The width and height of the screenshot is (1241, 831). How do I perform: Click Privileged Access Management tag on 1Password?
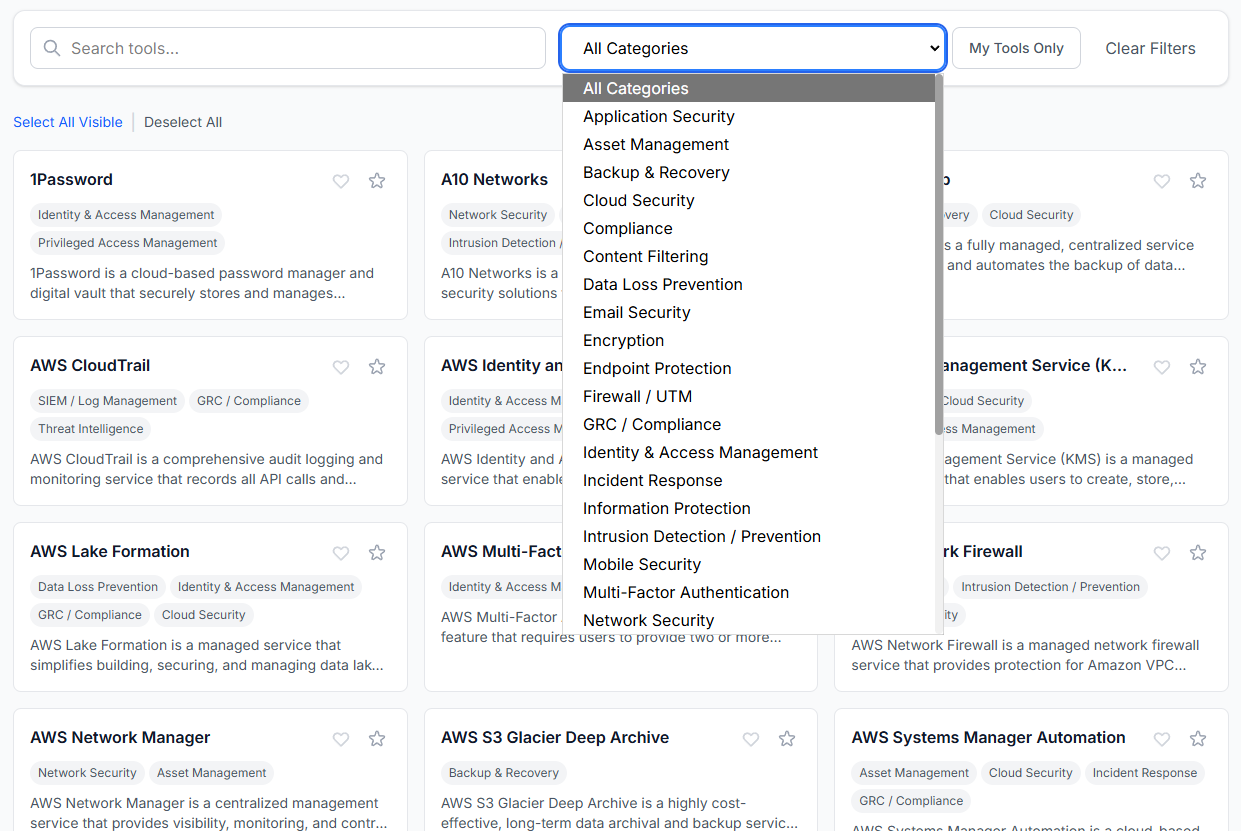coord(128,243)
